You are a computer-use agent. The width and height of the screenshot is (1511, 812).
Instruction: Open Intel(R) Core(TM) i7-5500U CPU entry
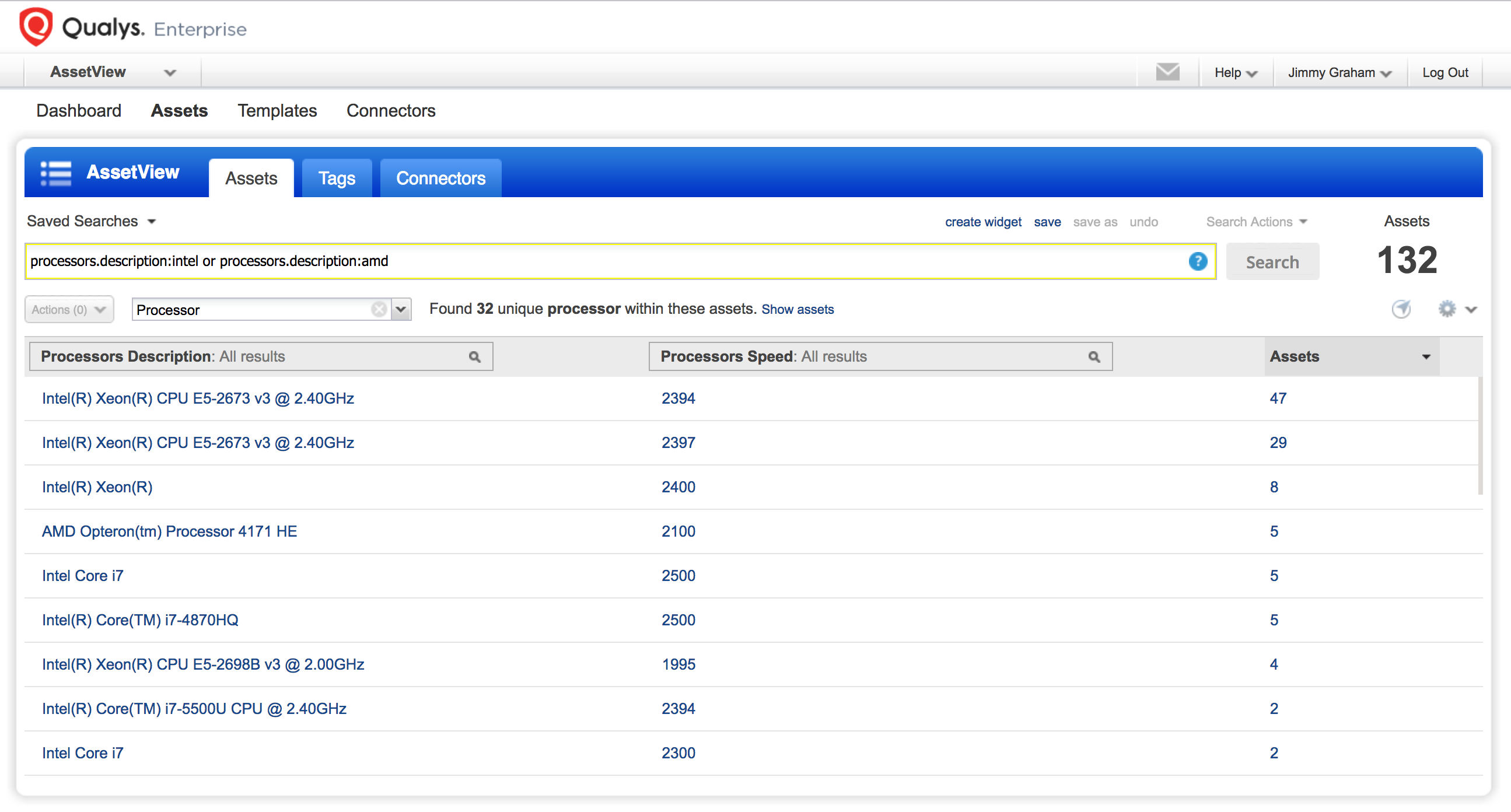(194, 709)
